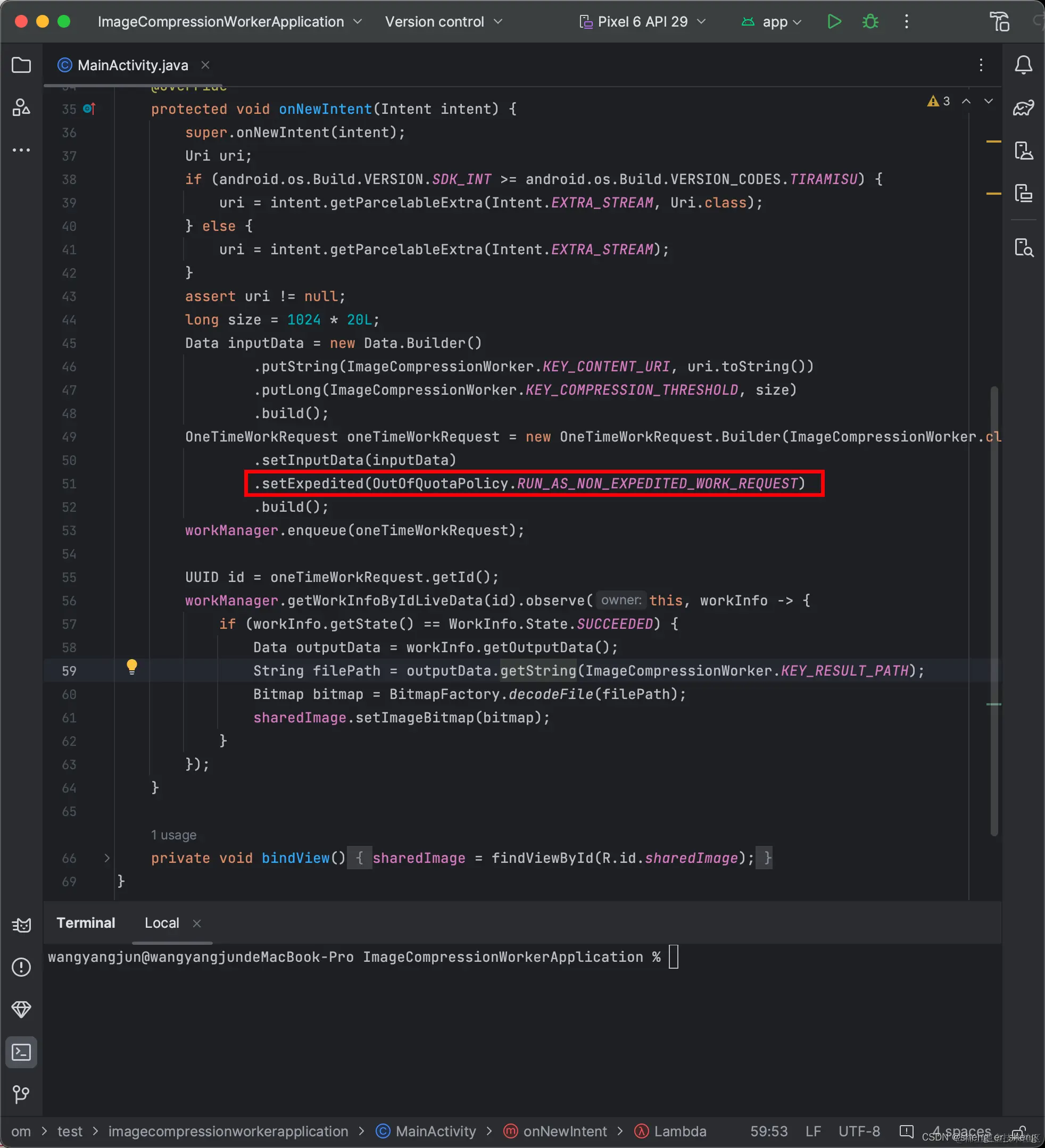The width and height of the screenshot is (1045, 1148).
Task: Run the app with the green play icon
Action: coord(834,22)
